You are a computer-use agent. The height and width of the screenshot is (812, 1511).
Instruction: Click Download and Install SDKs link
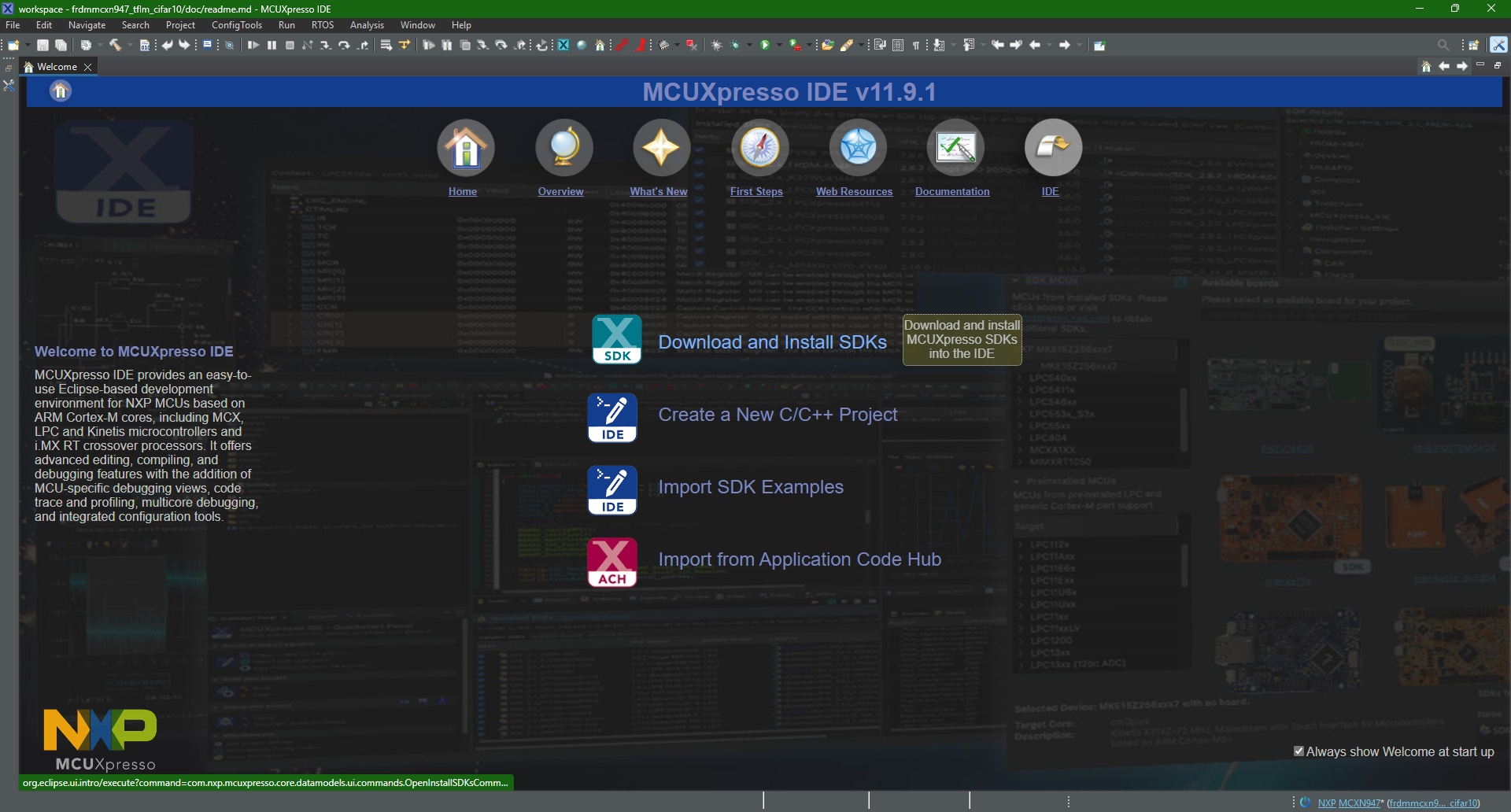click(772, 342)
